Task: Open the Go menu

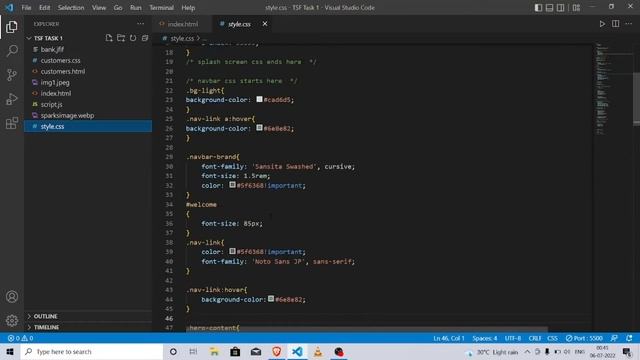Action: pos(118,8)
